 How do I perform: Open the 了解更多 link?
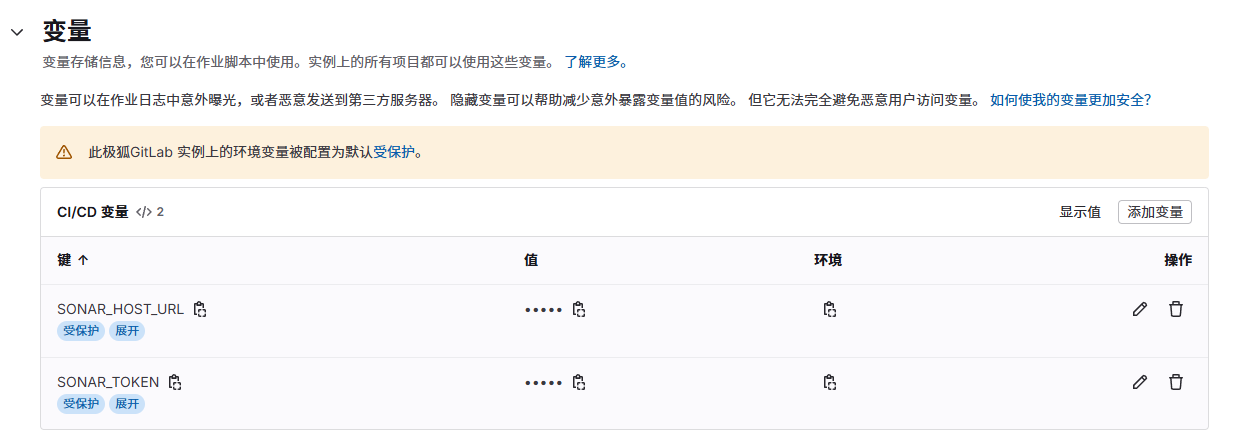[596, 62]
